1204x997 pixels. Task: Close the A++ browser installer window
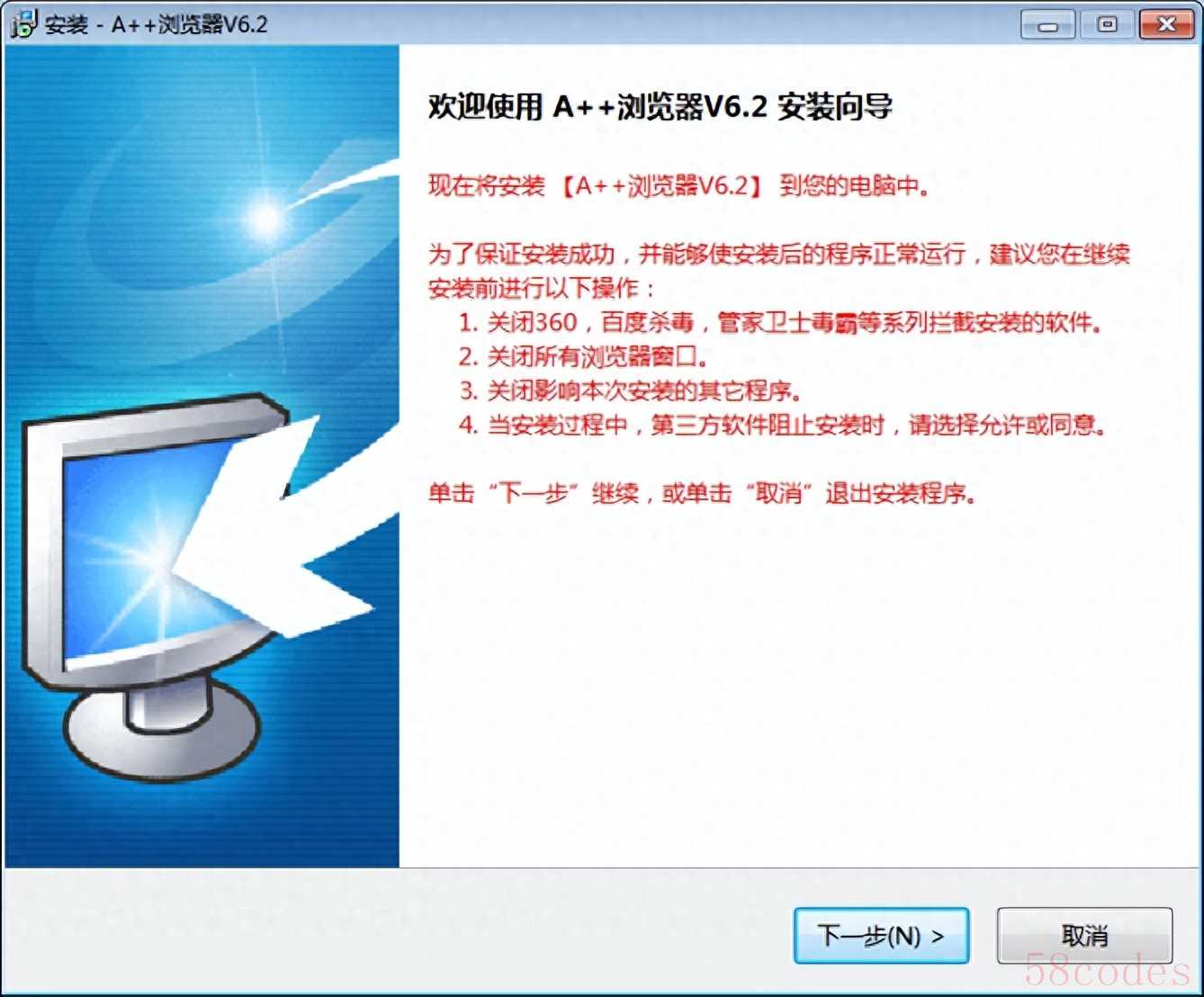(1166, 24)
